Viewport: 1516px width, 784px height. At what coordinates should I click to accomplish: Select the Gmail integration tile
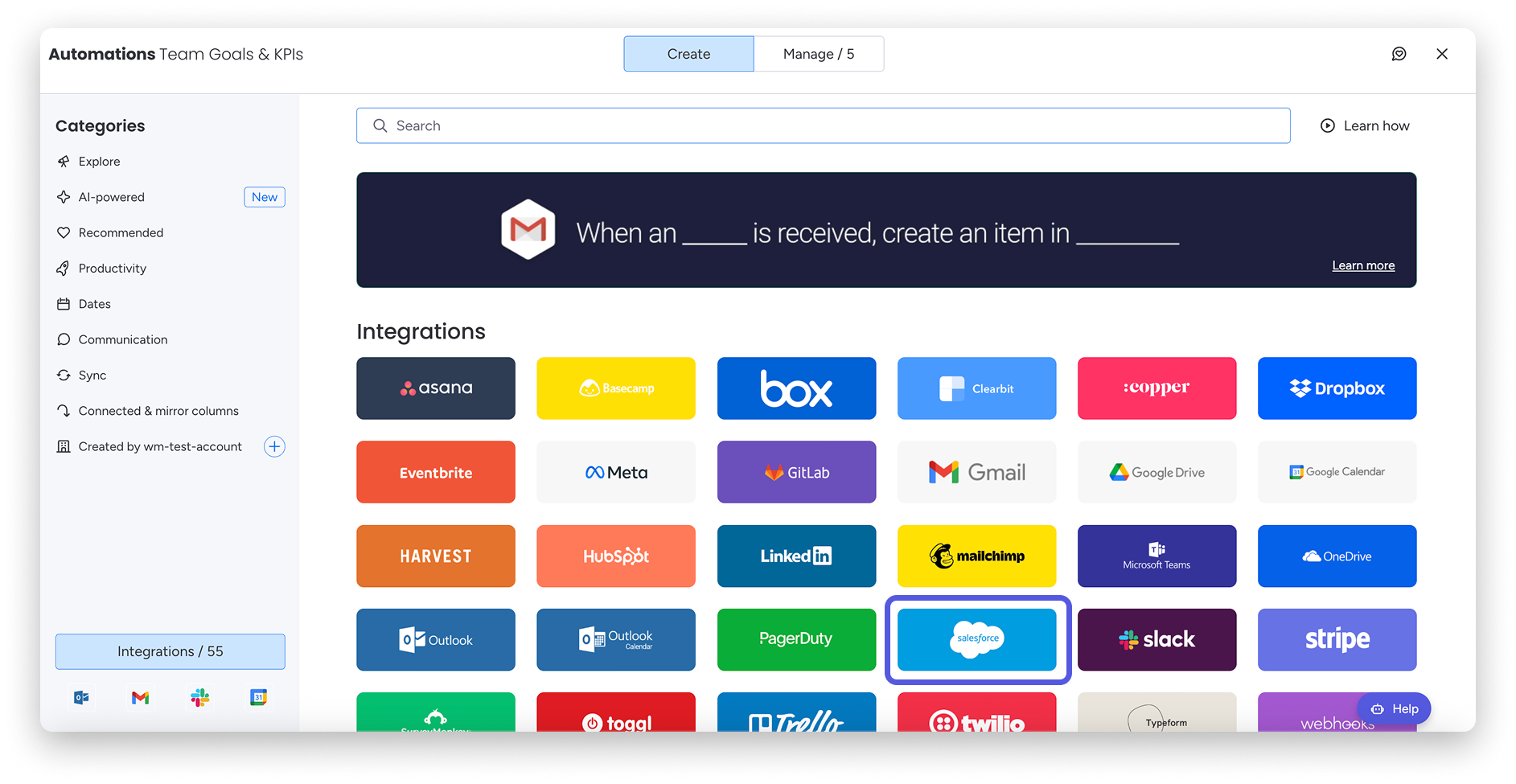click(976, 472)
